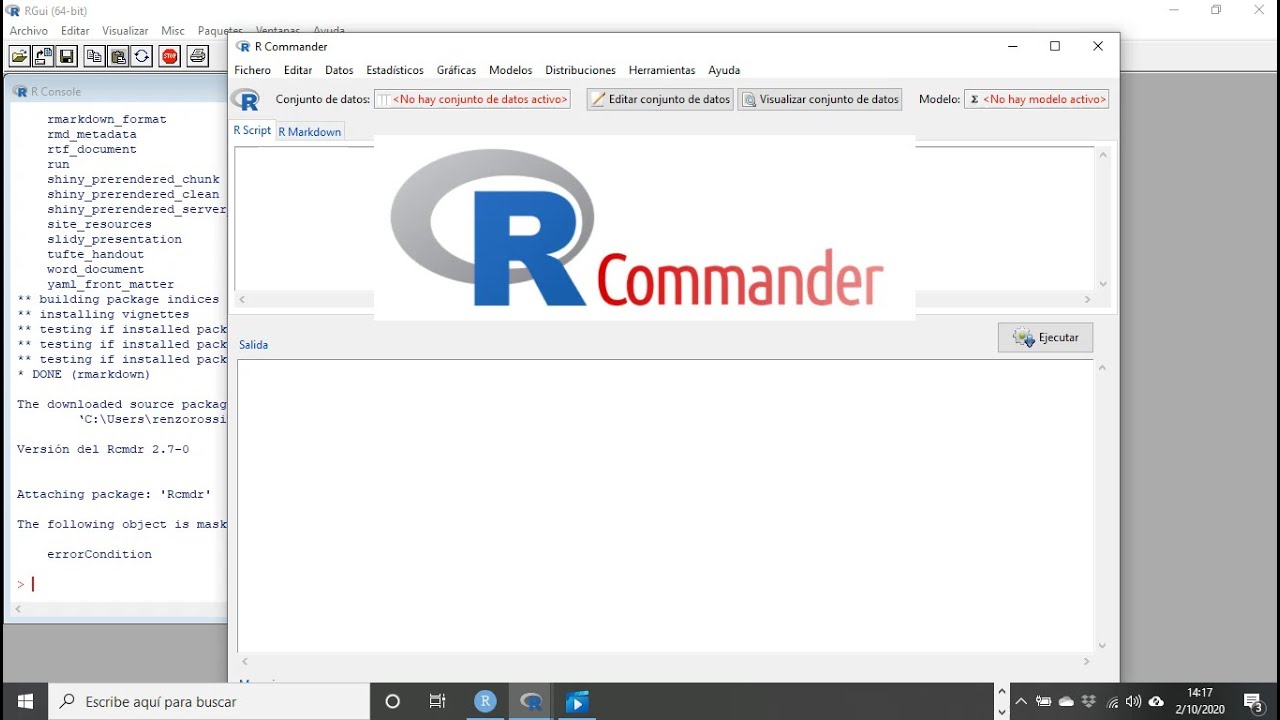Click the open script folder icon in RGui
Screen dimensions: 1280x720
click(x=20, y=56)
